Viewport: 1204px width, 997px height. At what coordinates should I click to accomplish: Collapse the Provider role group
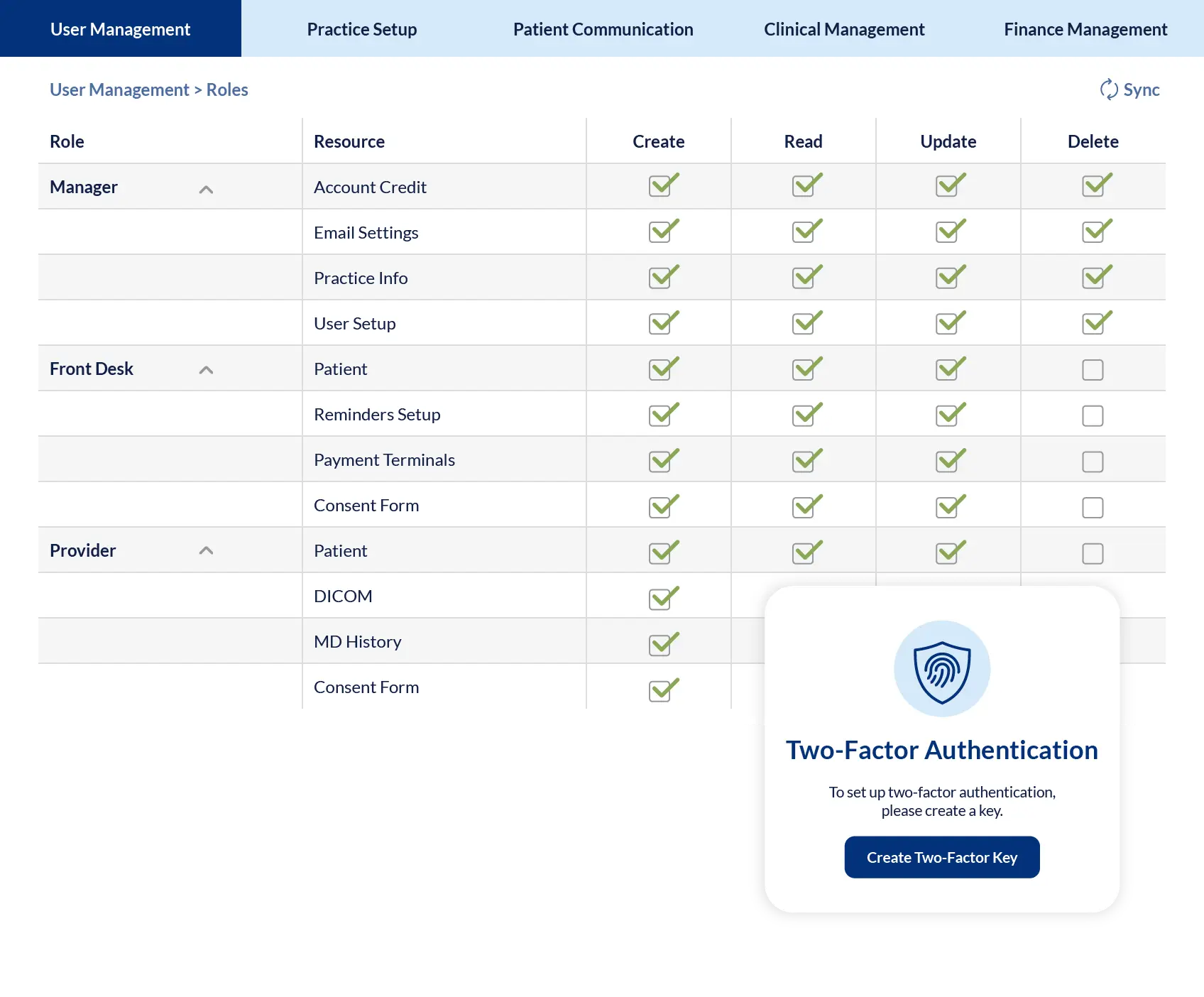coord(206,550)
